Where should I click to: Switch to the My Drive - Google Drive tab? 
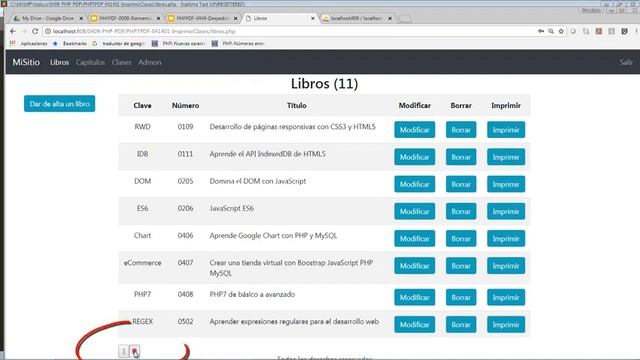(48, 18)
